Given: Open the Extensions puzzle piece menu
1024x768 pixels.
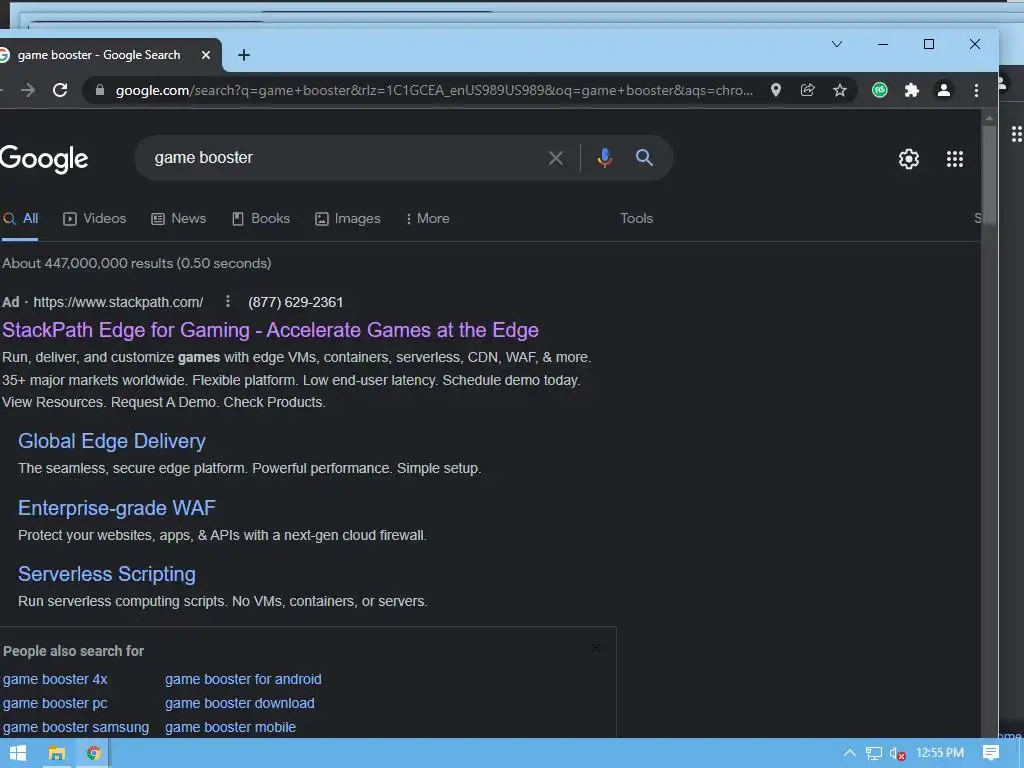Looking at the screenshot, I should (912, 90).
